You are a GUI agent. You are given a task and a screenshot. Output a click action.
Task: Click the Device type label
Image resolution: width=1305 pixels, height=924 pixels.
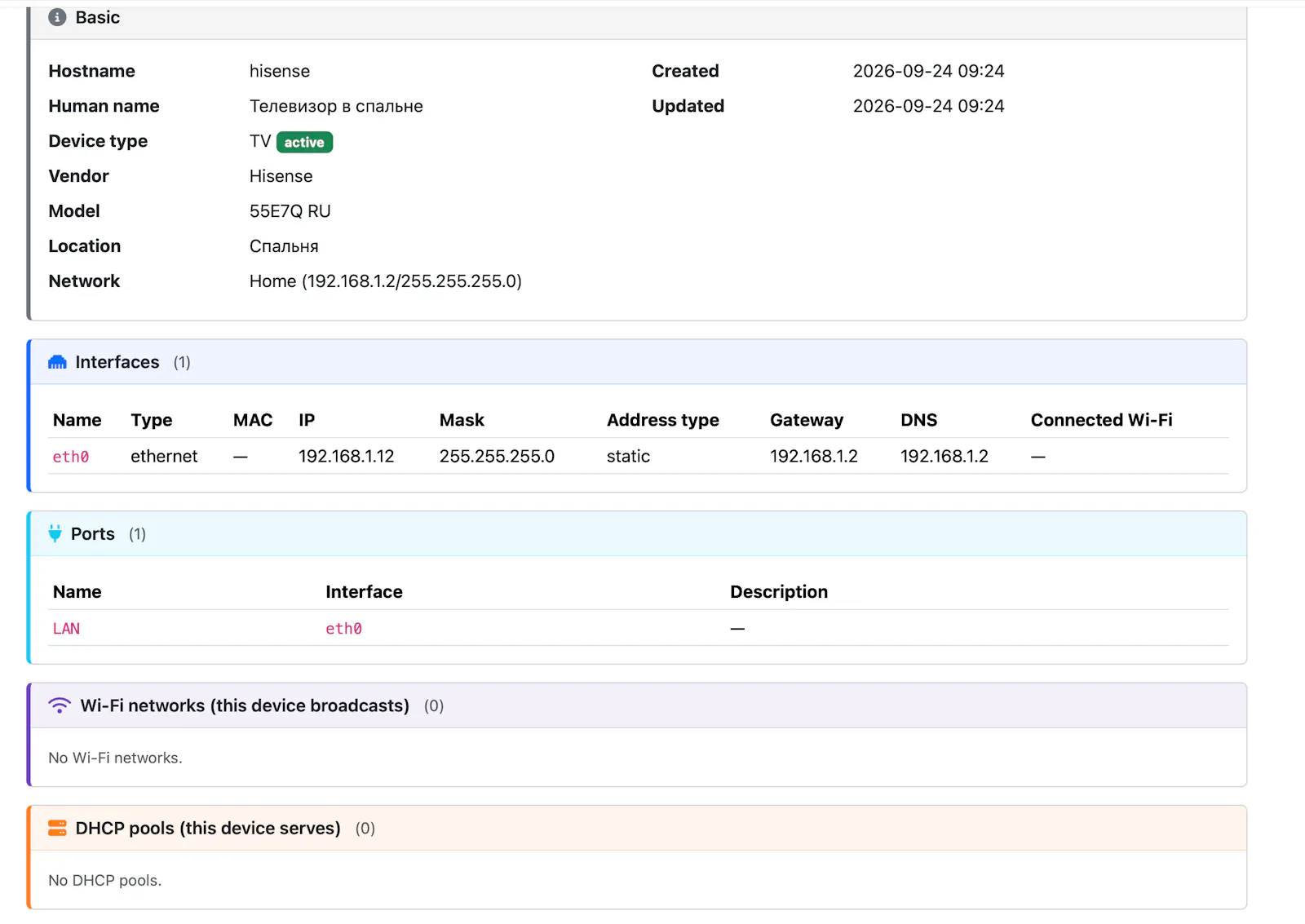click(x=98, y=141)
